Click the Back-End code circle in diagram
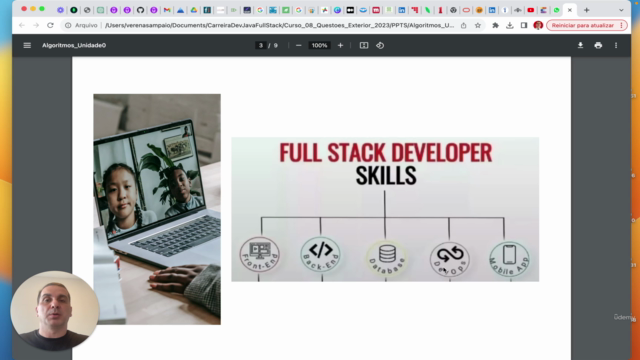This screenshot has height=360, width=640. click(320, 254)
